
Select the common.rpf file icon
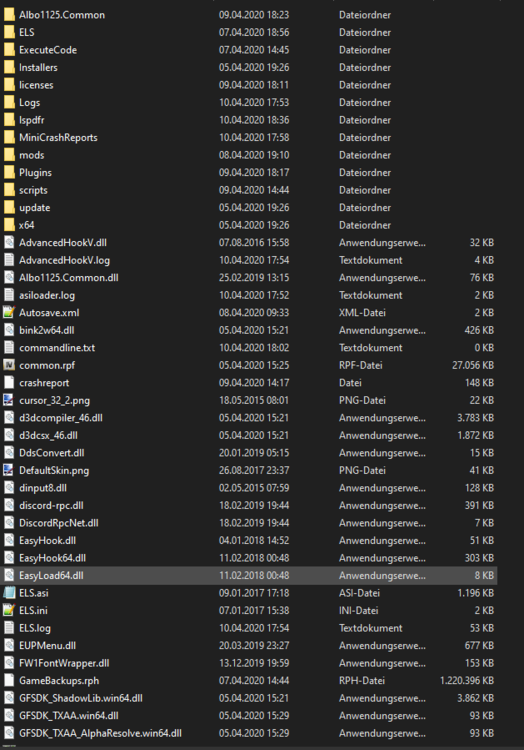pos(9,365)
